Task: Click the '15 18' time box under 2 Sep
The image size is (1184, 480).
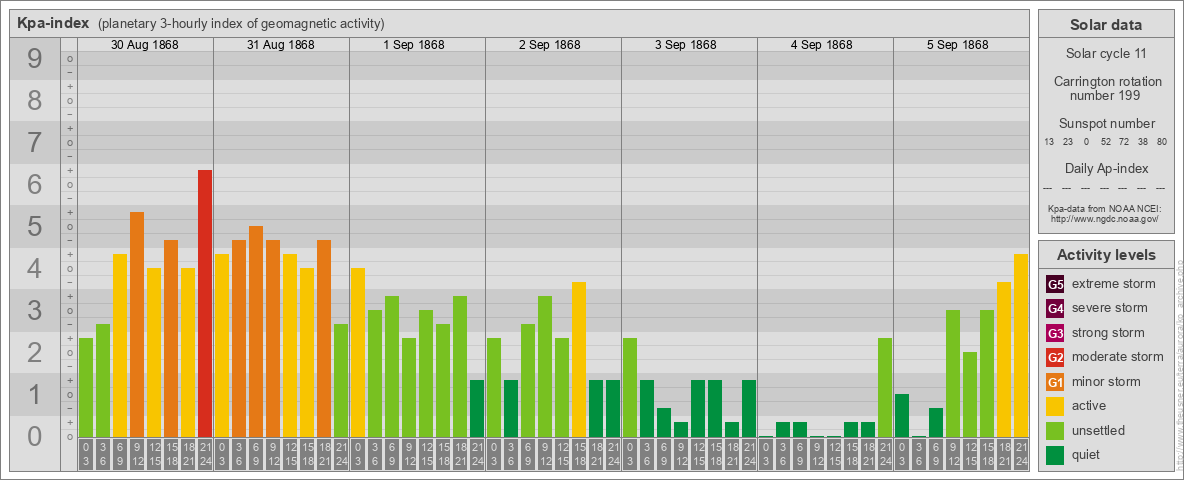Action: [x=578, y=455]
